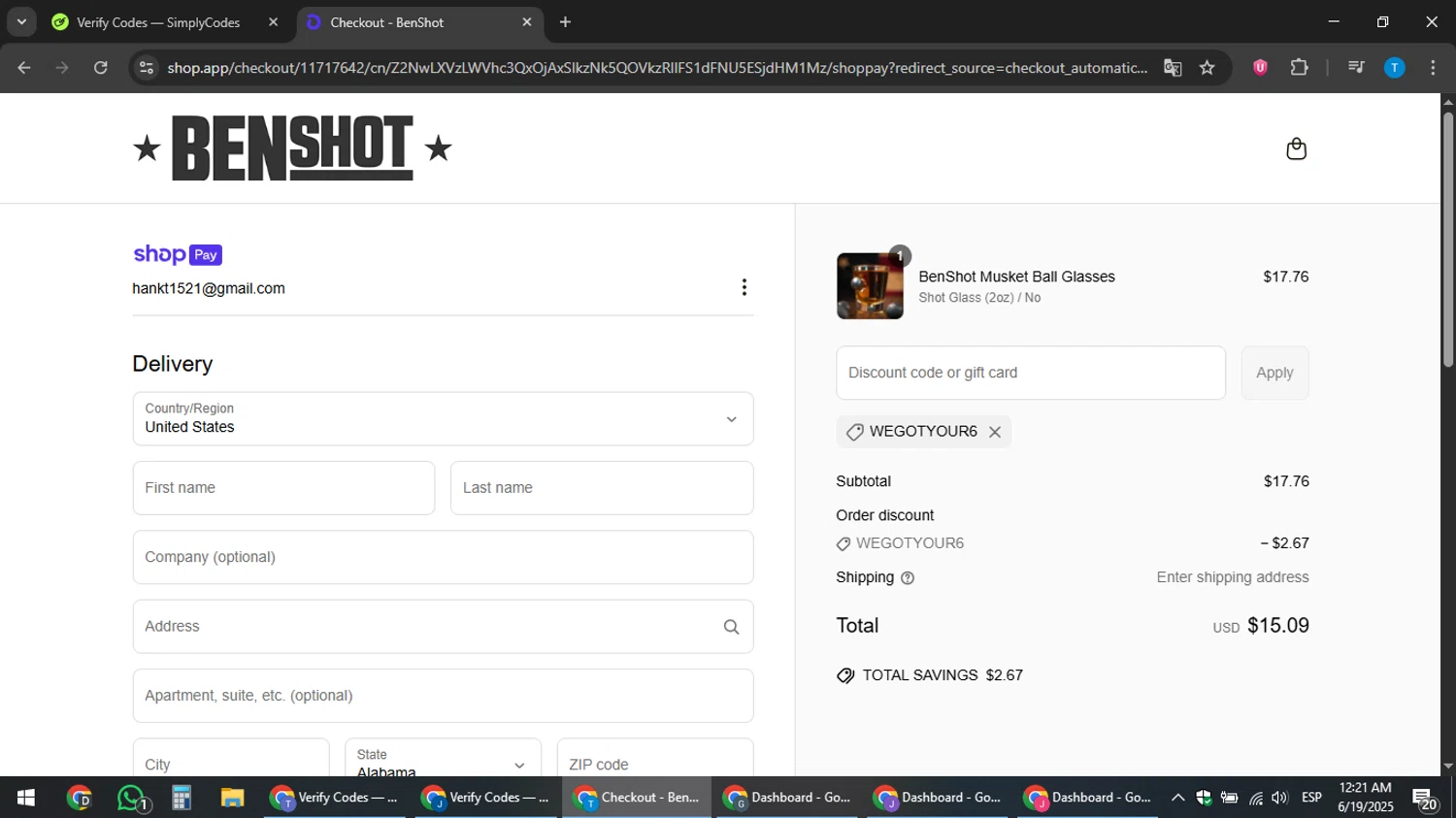Viewport: 1456px width, 818px height.
Task: Show hidden system tray icons
Action: point(1177,798)
